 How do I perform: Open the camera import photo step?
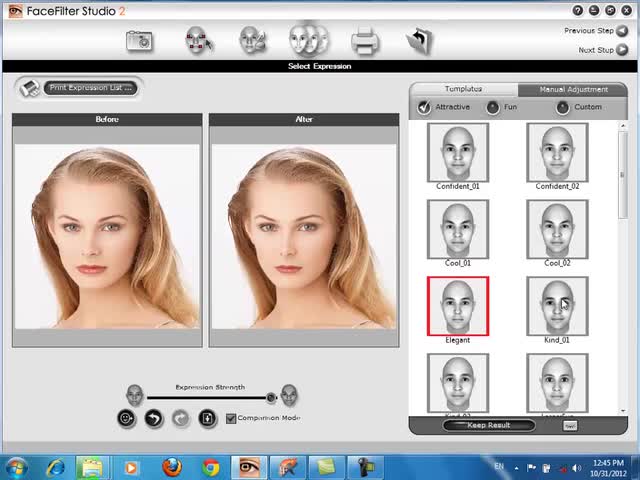tap(139, 40)
